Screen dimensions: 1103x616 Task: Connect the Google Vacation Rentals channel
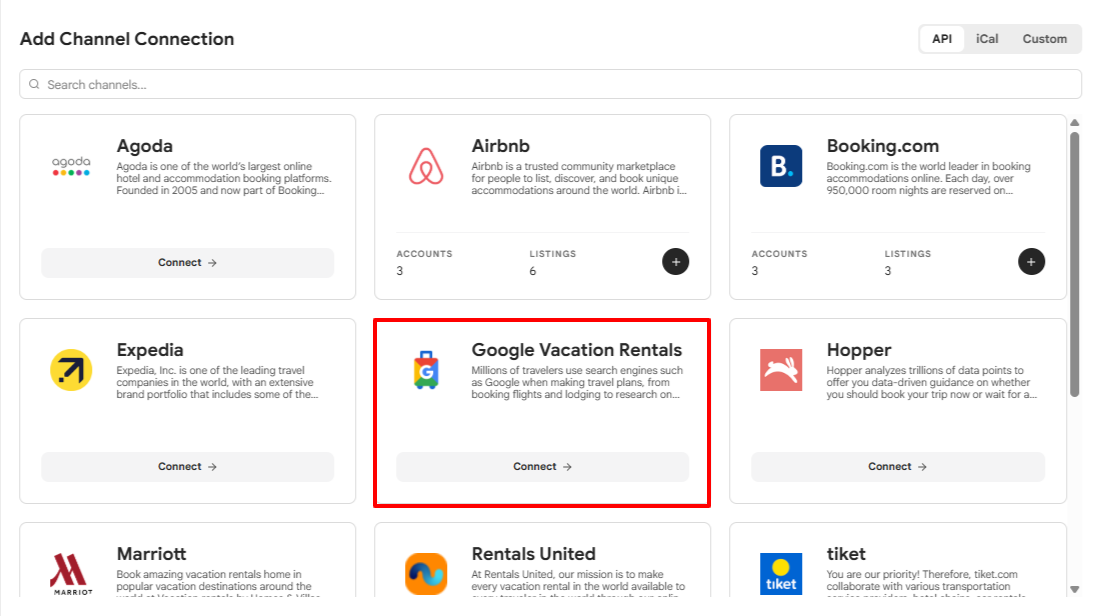pos(542,466)
